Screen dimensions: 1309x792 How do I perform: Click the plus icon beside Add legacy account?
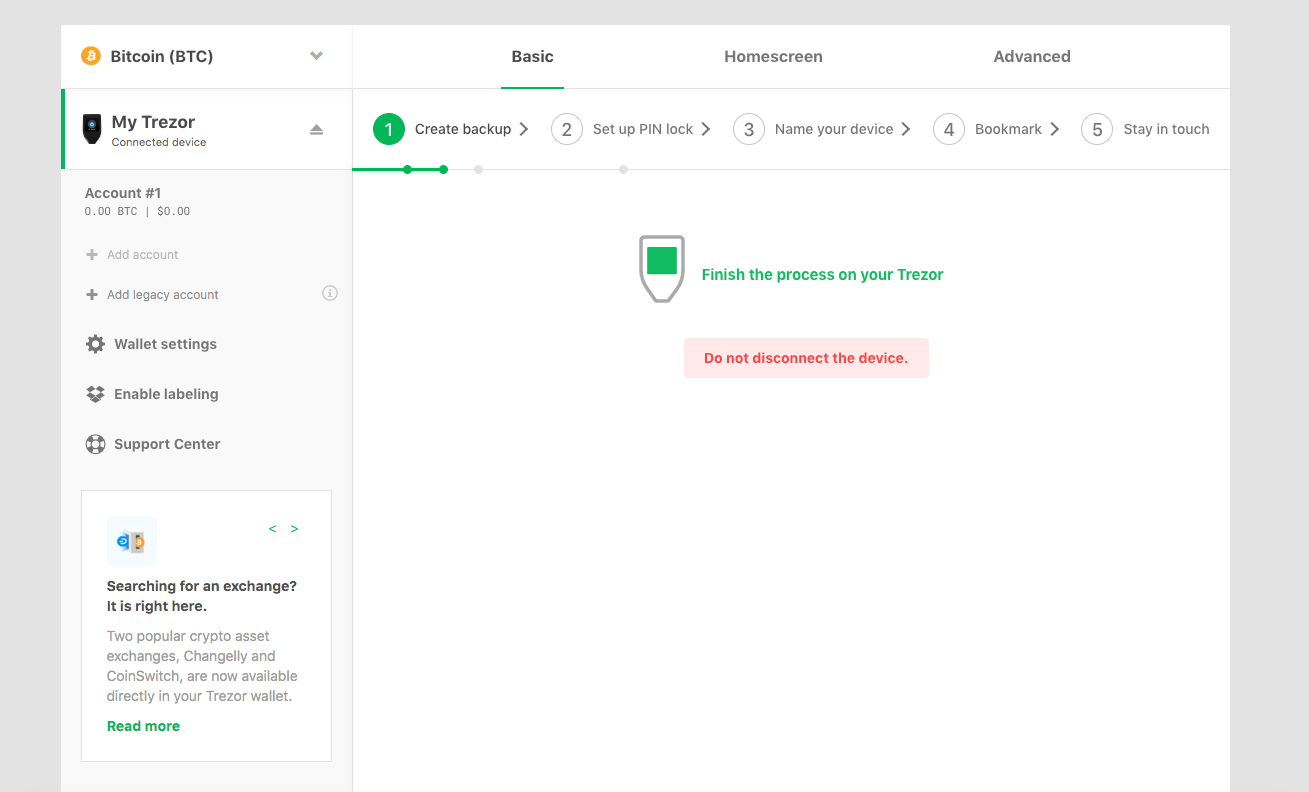tap(92, 295)
